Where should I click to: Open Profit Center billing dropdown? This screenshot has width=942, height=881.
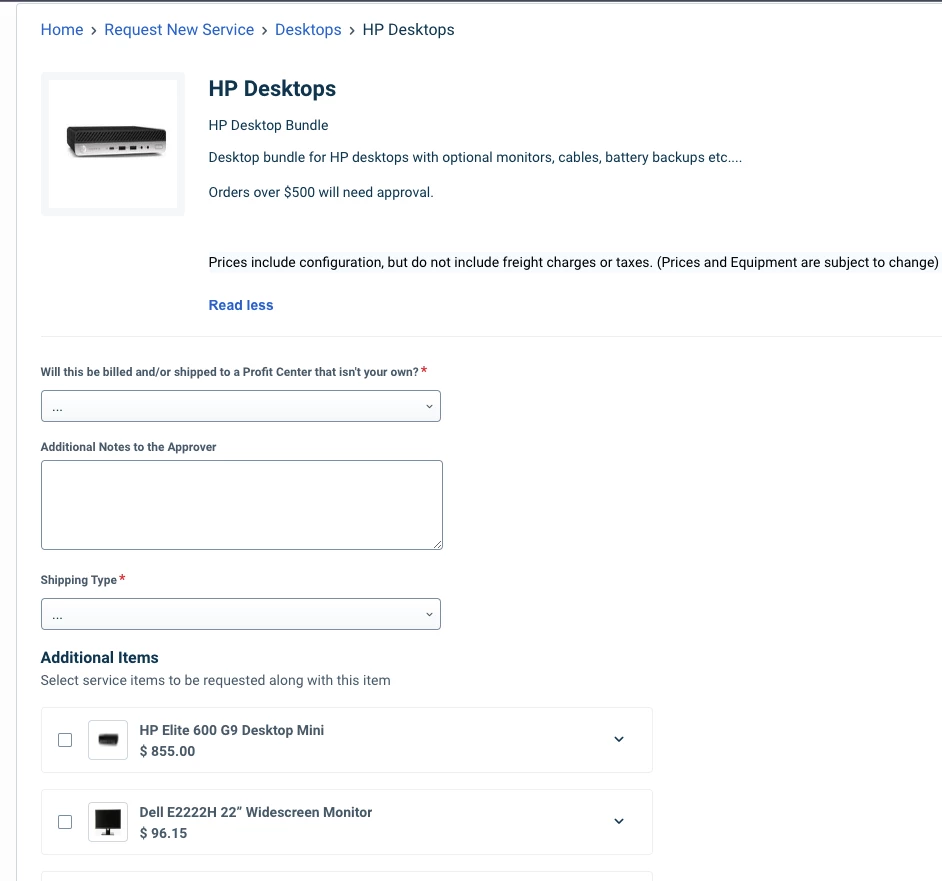[x=241, y=406]
